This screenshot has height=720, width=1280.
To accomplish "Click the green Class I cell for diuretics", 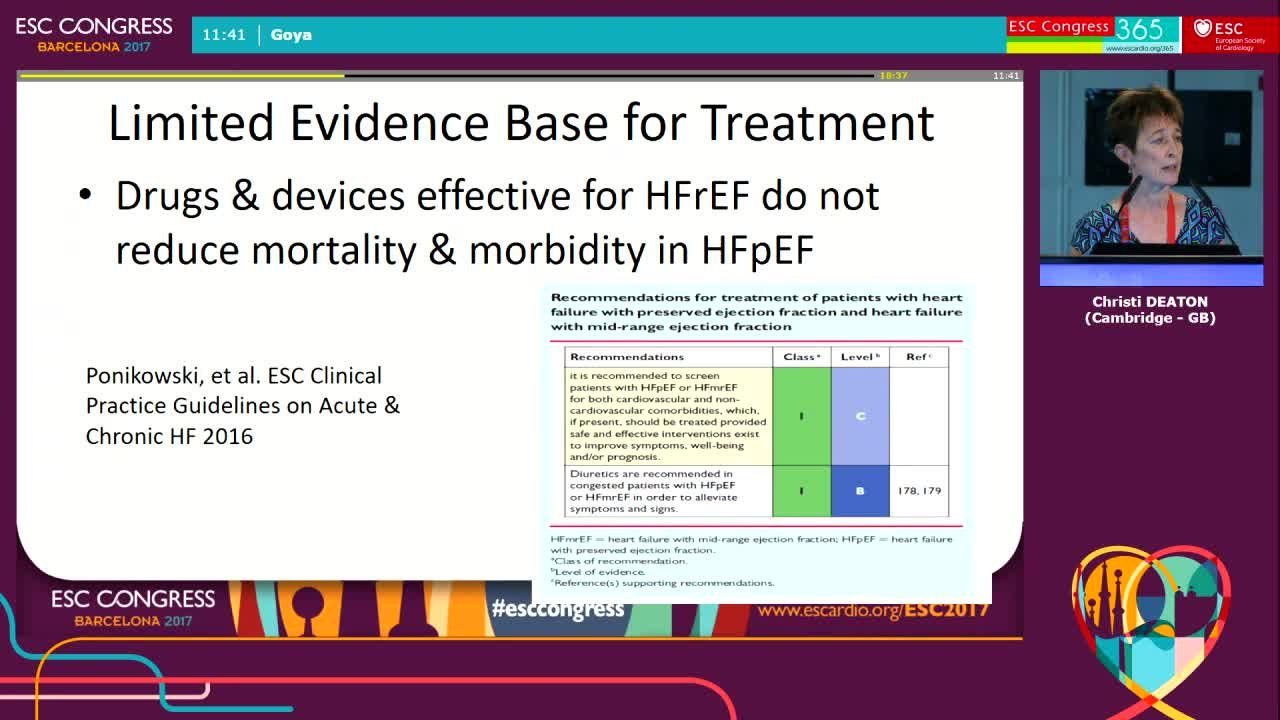I will point(801,491).
